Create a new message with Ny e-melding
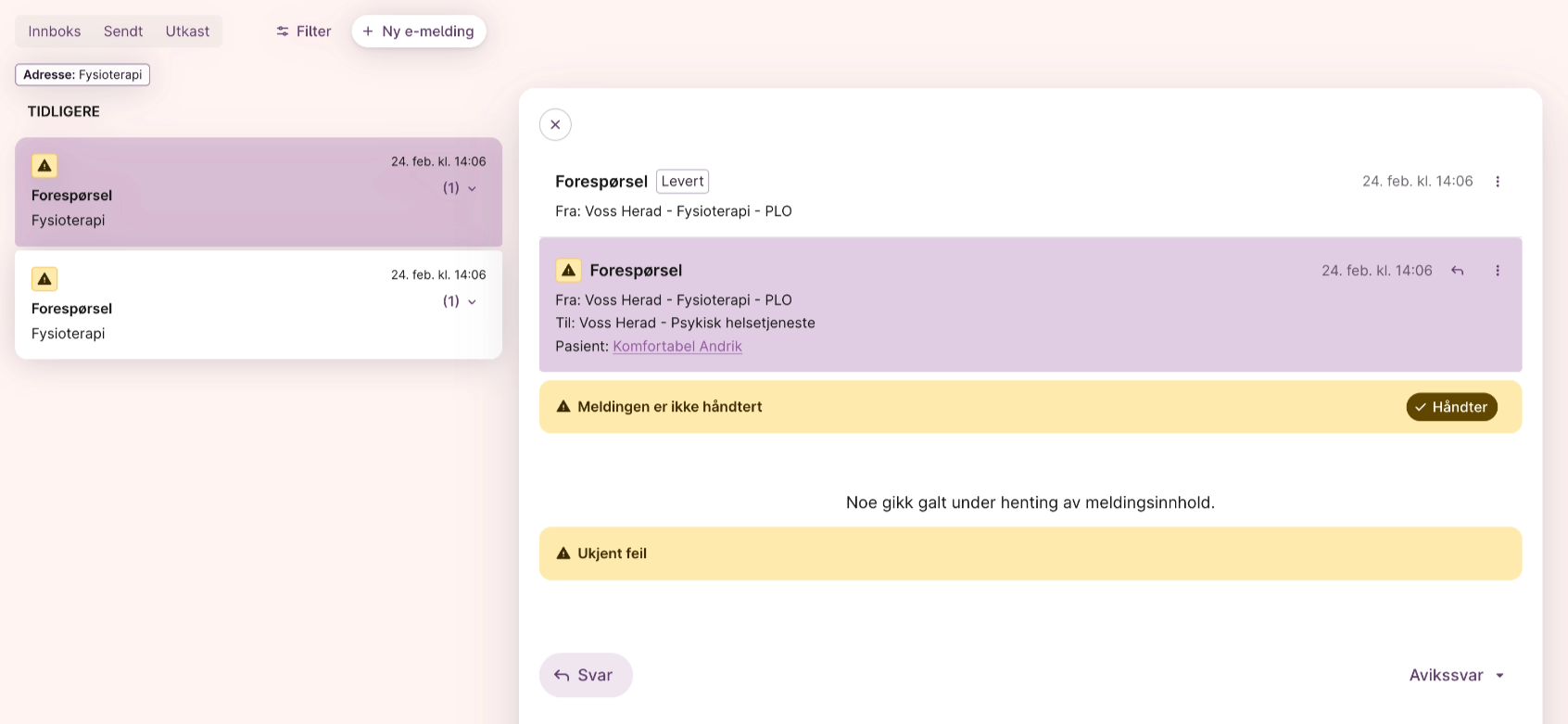The width and height of the screenshot is (1568, 724). tap(419, 32)
